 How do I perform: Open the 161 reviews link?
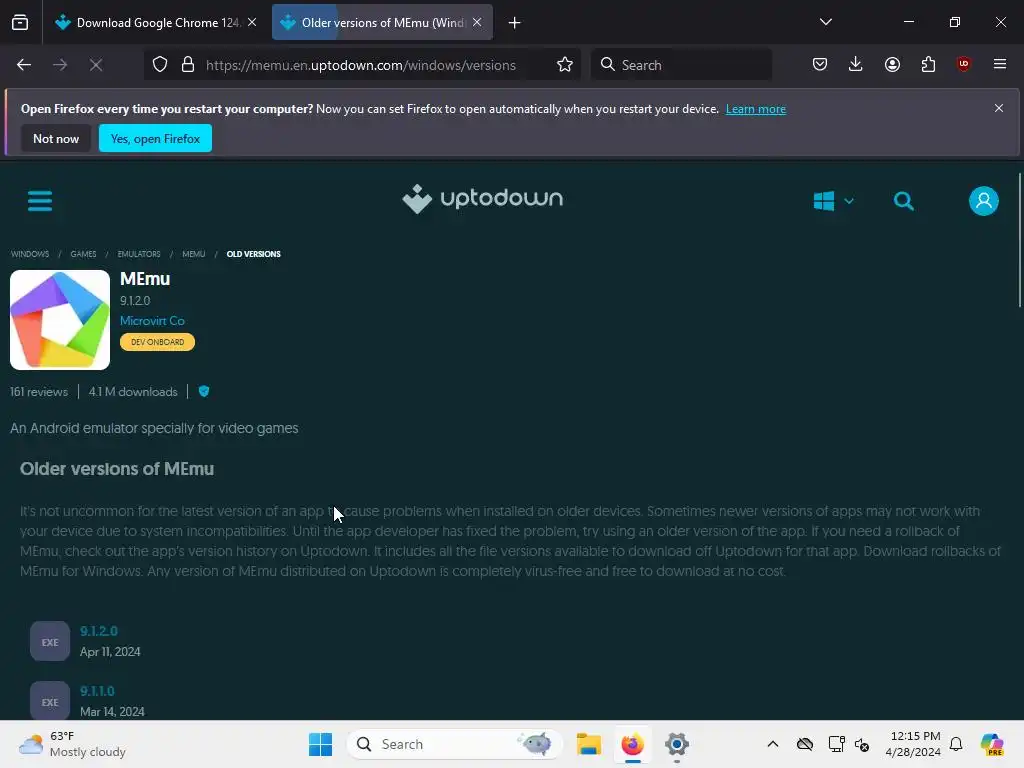[39, 392]
